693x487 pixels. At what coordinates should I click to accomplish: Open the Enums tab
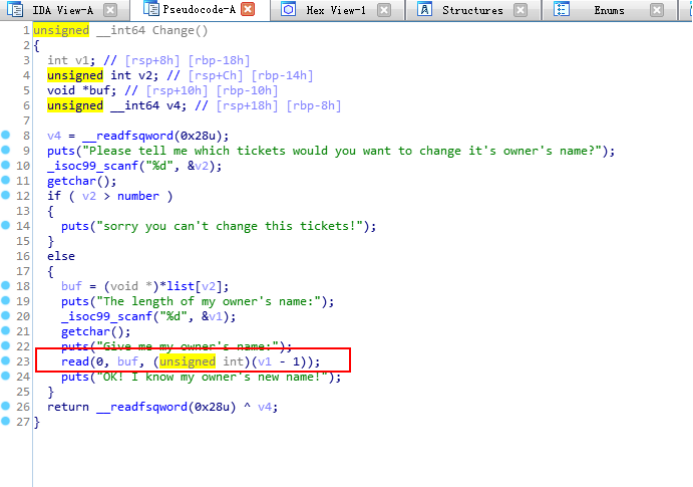pyautogui.click(x=609, y=10)
